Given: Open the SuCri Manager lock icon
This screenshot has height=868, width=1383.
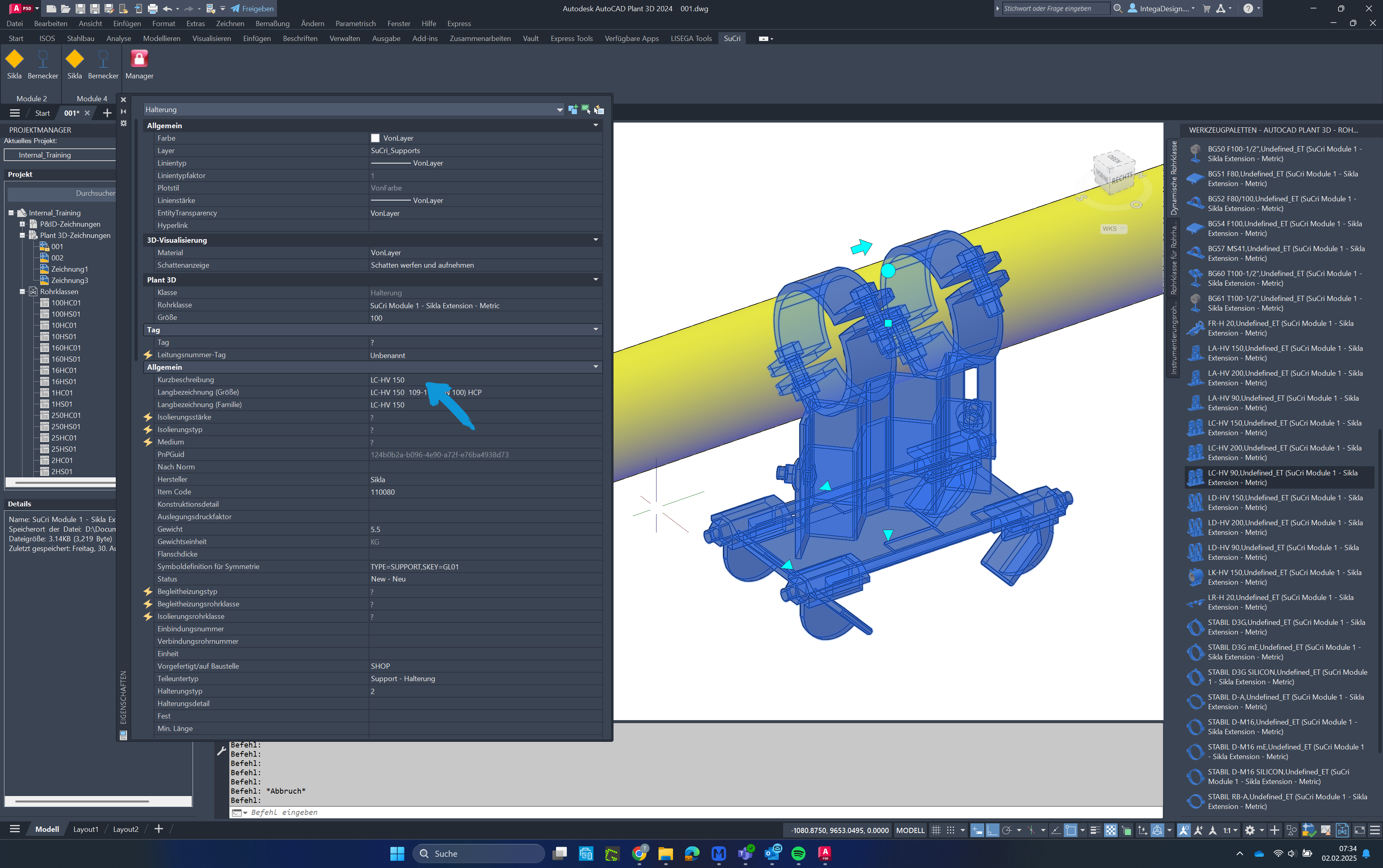Looking at the screenshot, I should (x=139, y=59).
